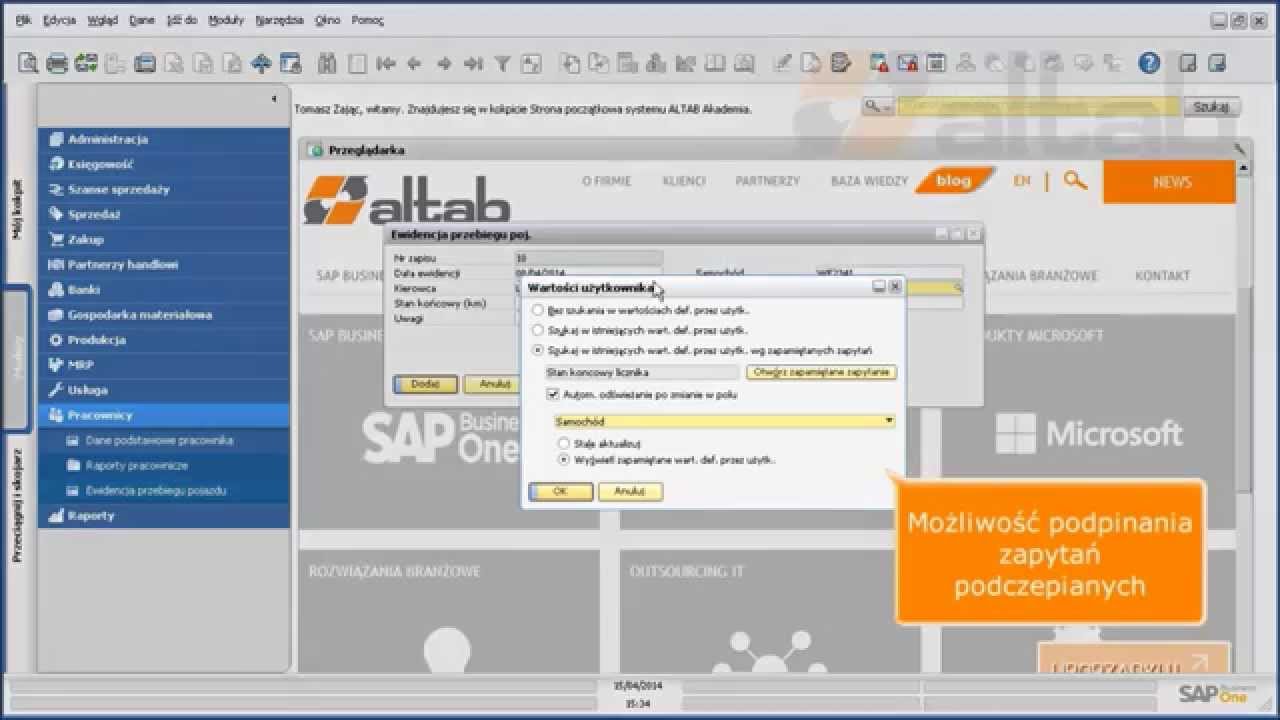This screenshot has height=720, width=1280.
Task: Select 'Stale aktualizuj' radio button
Action: click(564, 442)
